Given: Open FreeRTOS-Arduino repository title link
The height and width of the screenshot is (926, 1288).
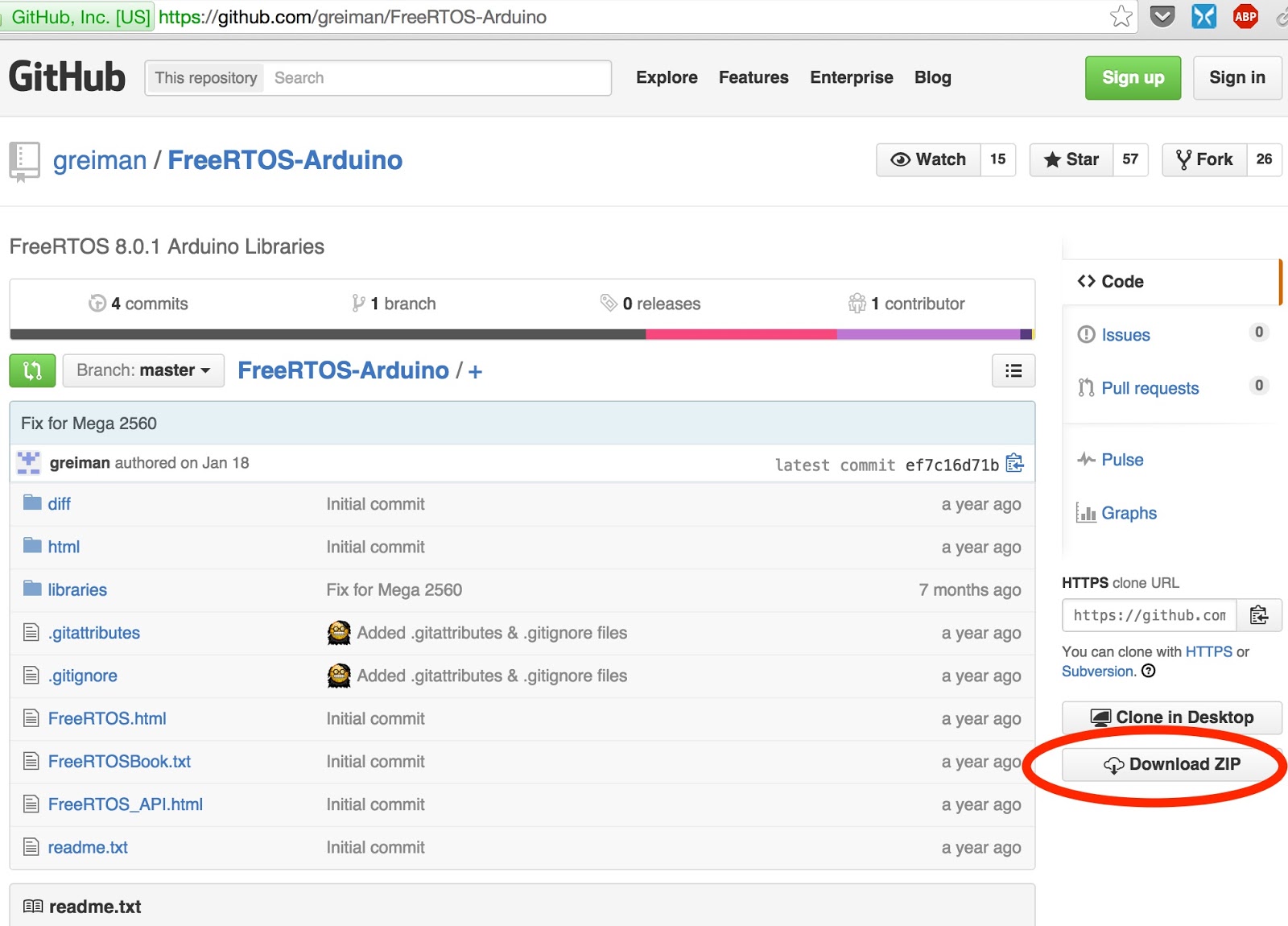Looking at the screenshot, I should (x=285, y=160).
